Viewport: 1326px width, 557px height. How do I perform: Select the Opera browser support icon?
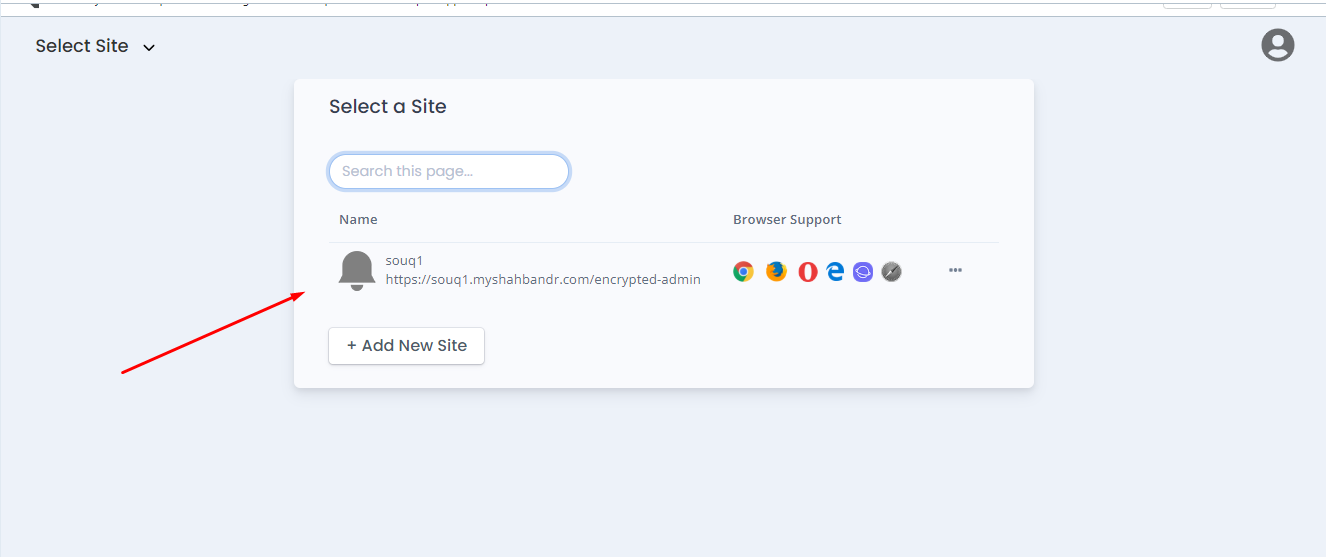tap(808, 271)
